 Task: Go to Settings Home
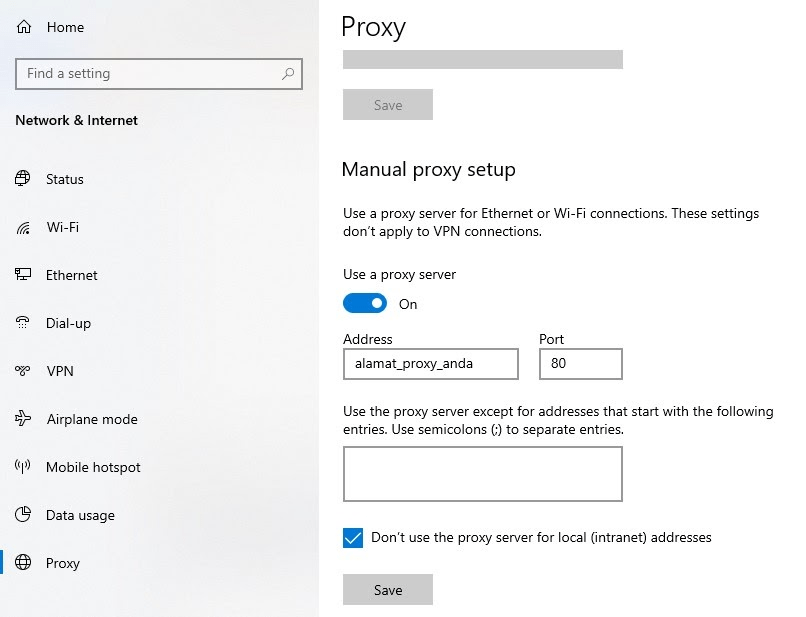[65, 27]
